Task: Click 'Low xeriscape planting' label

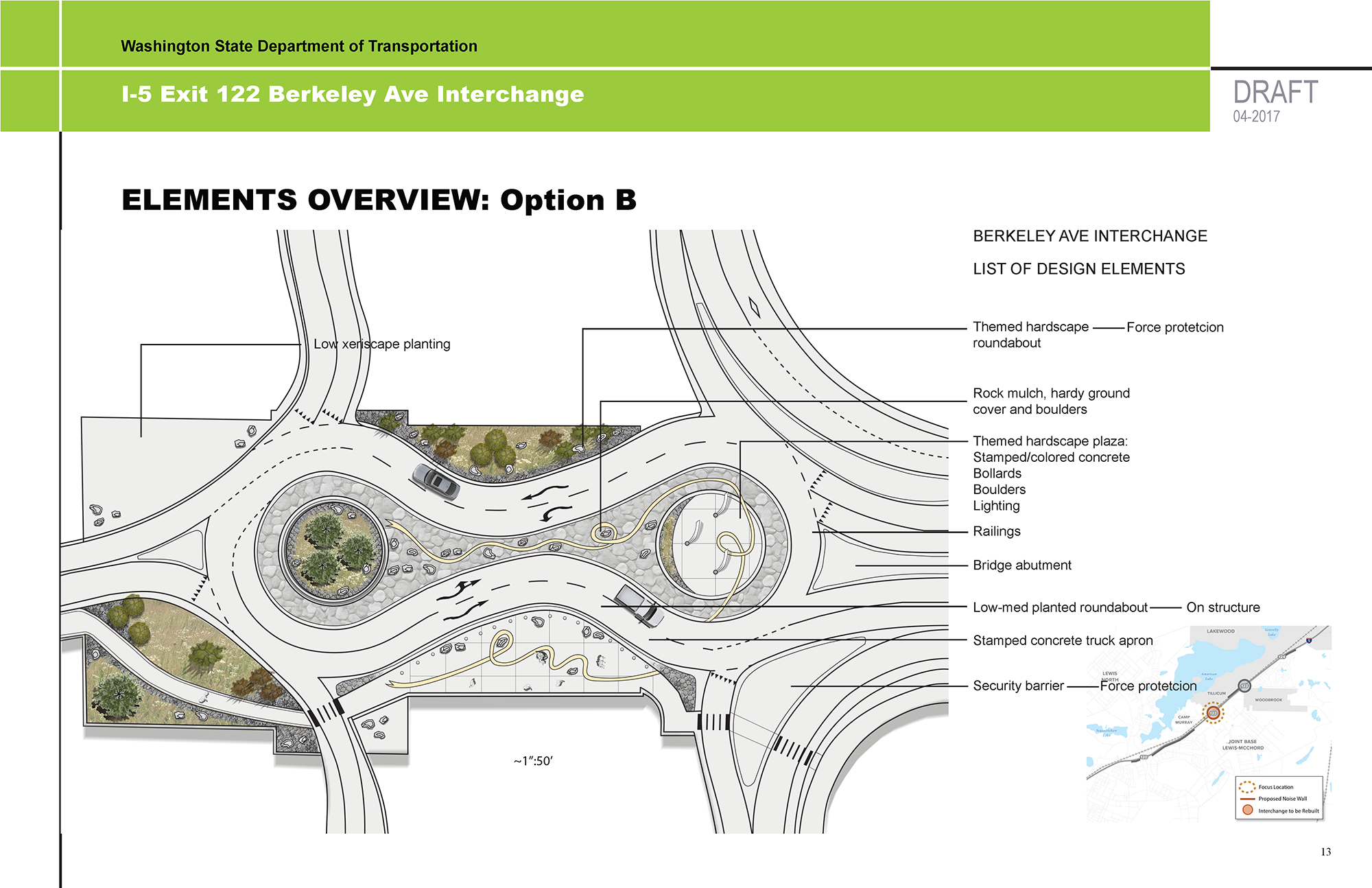Action: pyautogui.click(x=382, y=344)
